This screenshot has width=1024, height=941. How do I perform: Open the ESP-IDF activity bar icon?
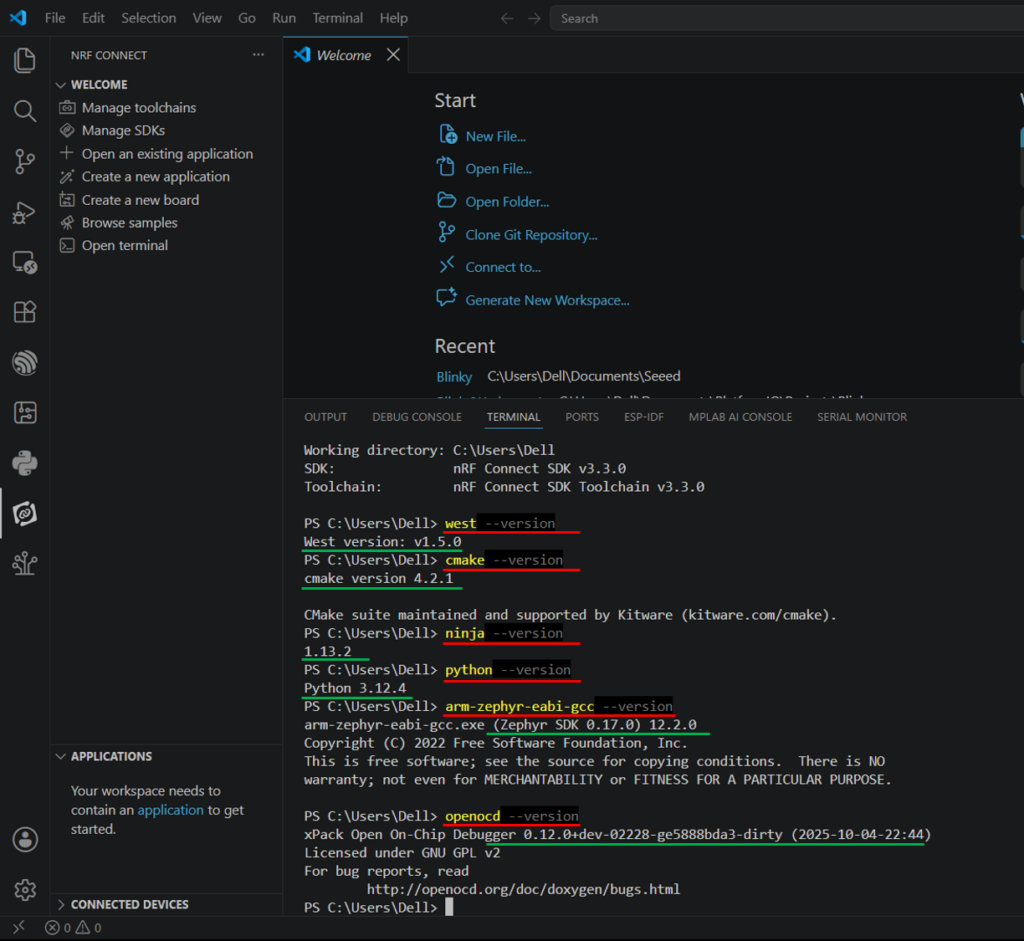25,362
